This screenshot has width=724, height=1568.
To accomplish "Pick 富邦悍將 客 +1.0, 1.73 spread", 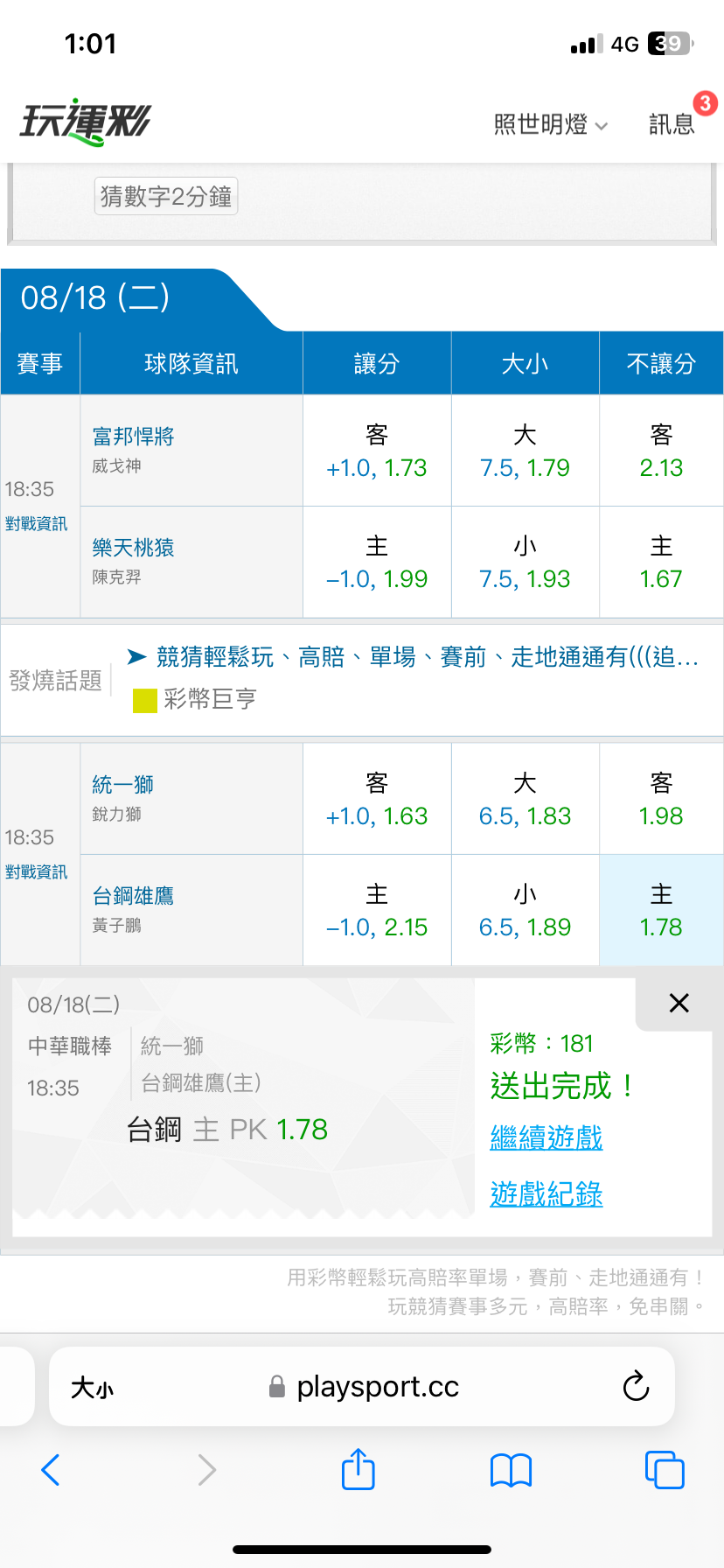I will point(377,451).
